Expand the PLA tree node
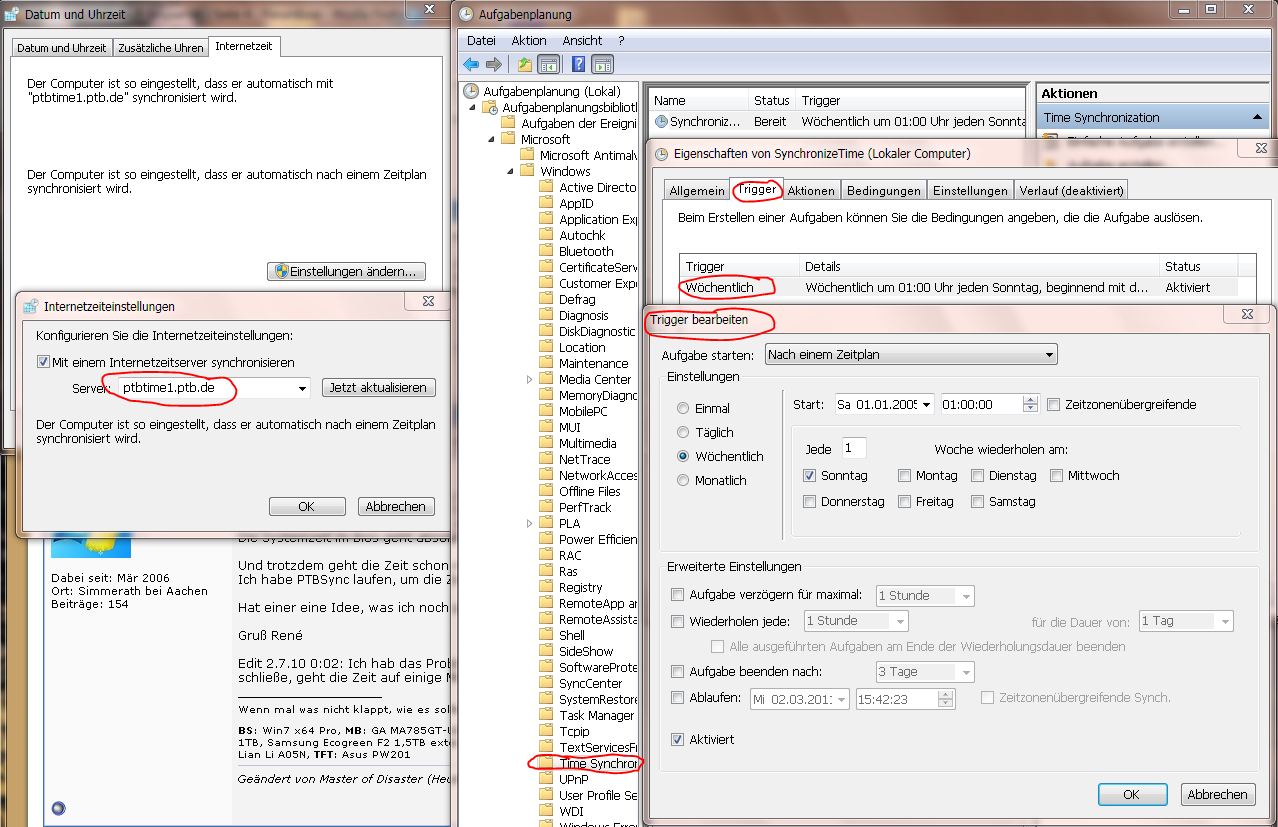 point(530,523)
